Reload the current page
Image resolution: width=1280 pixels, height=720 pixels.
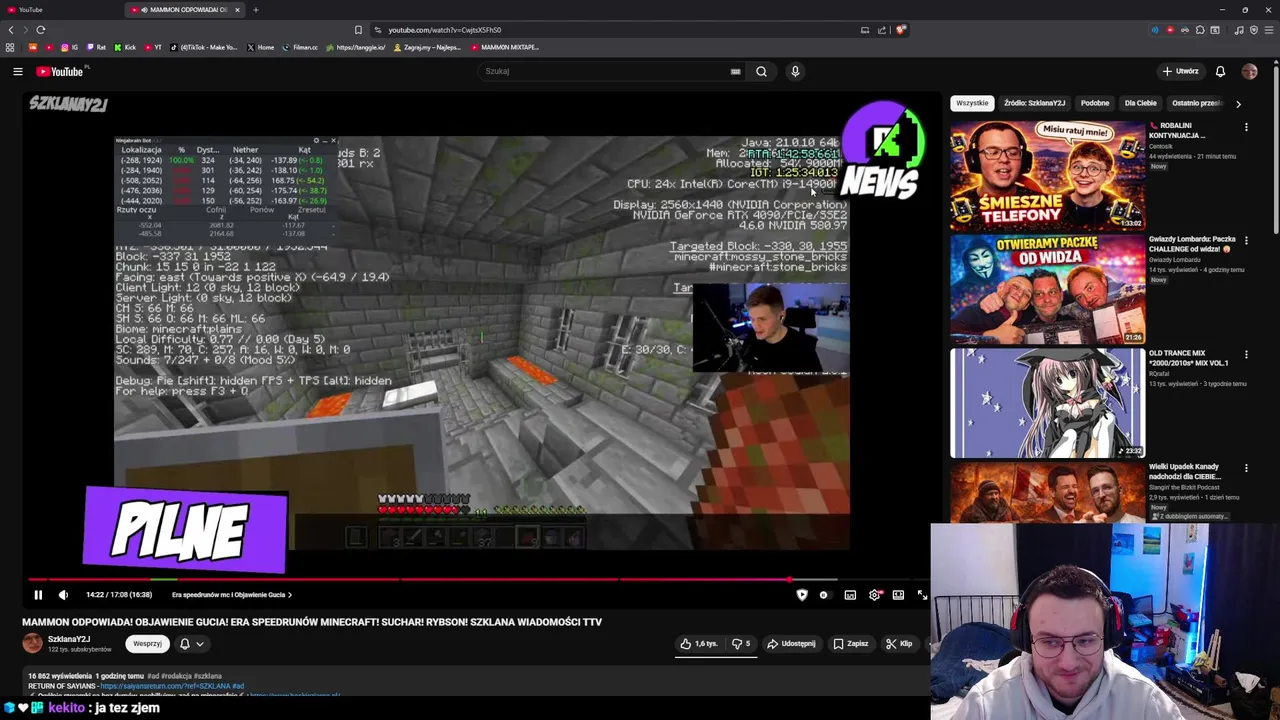point(40,30)
